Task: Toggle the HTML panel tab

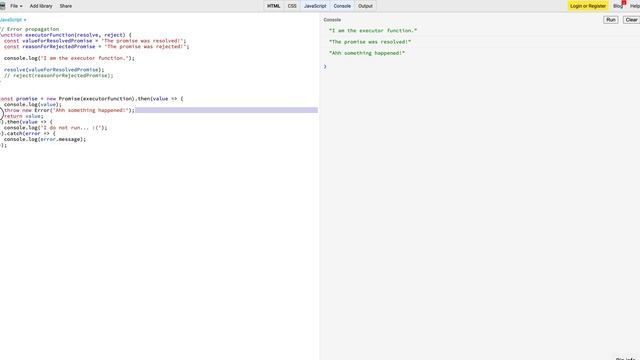Action: tap(273, 6)
